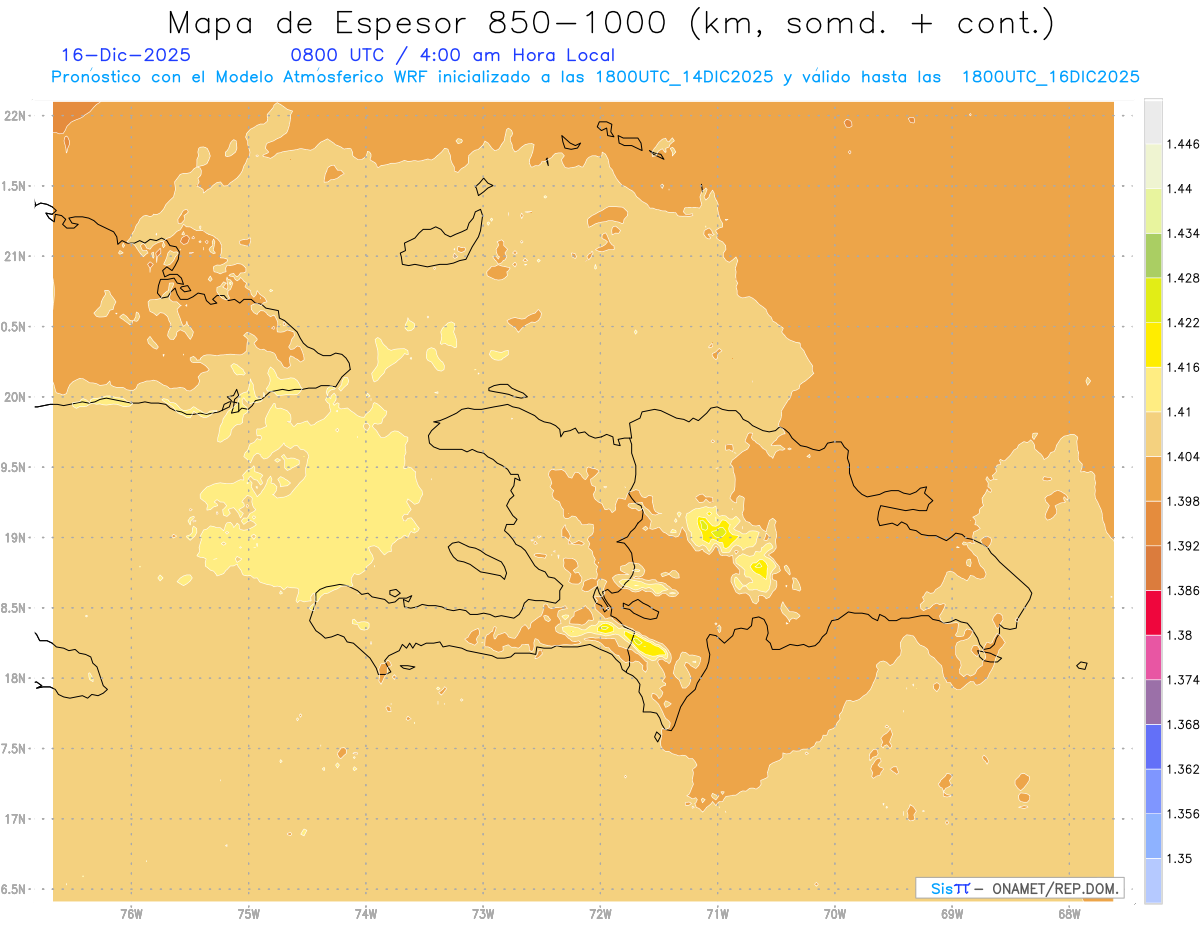Pick the bright yellow swatch between 1.416 and 1.422
This screenshot has width=1200, height=927.
click(1153, 344)
